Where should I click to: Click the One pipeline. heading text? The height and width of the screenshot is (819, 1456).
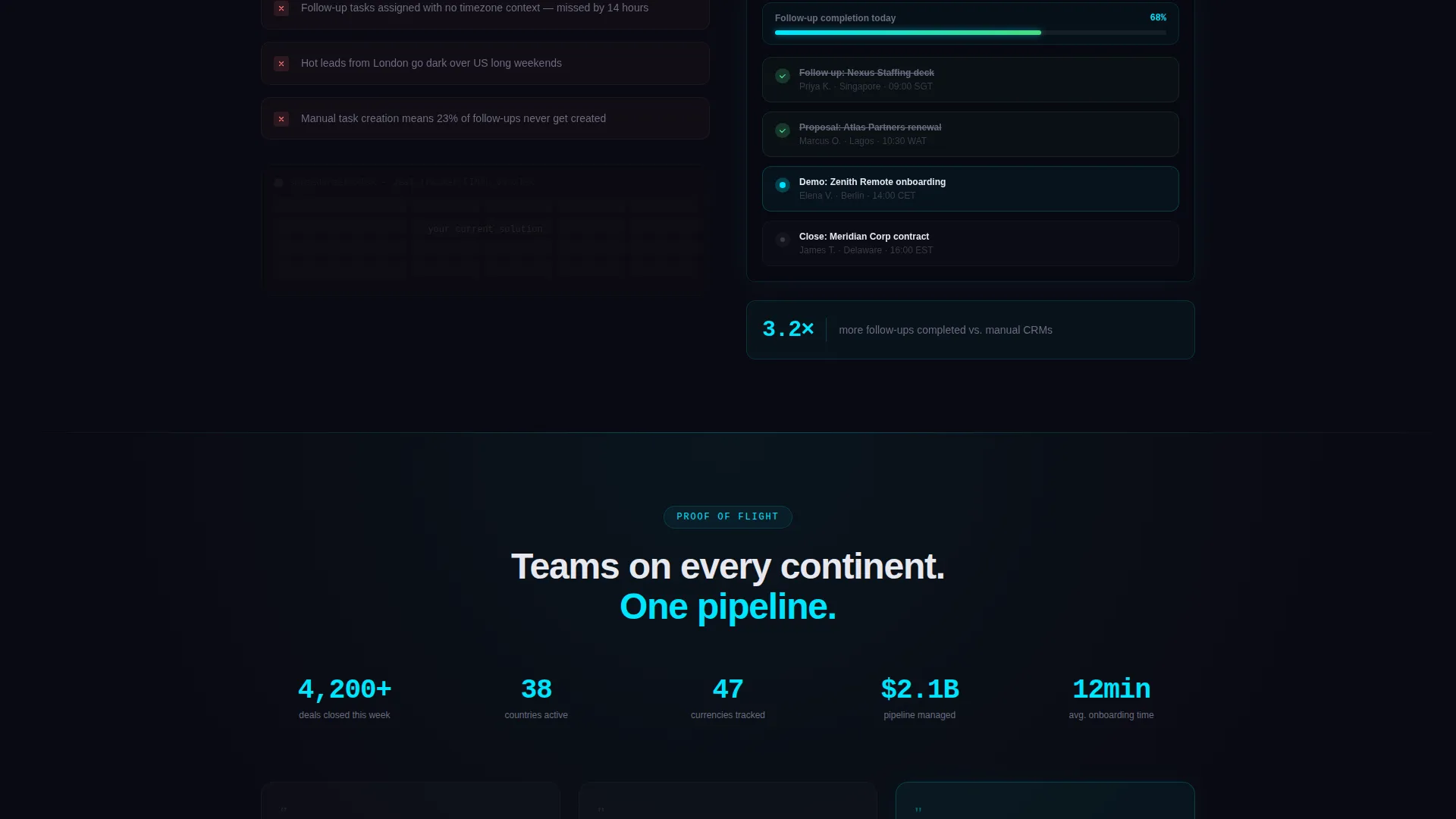(x=728, y=607)
